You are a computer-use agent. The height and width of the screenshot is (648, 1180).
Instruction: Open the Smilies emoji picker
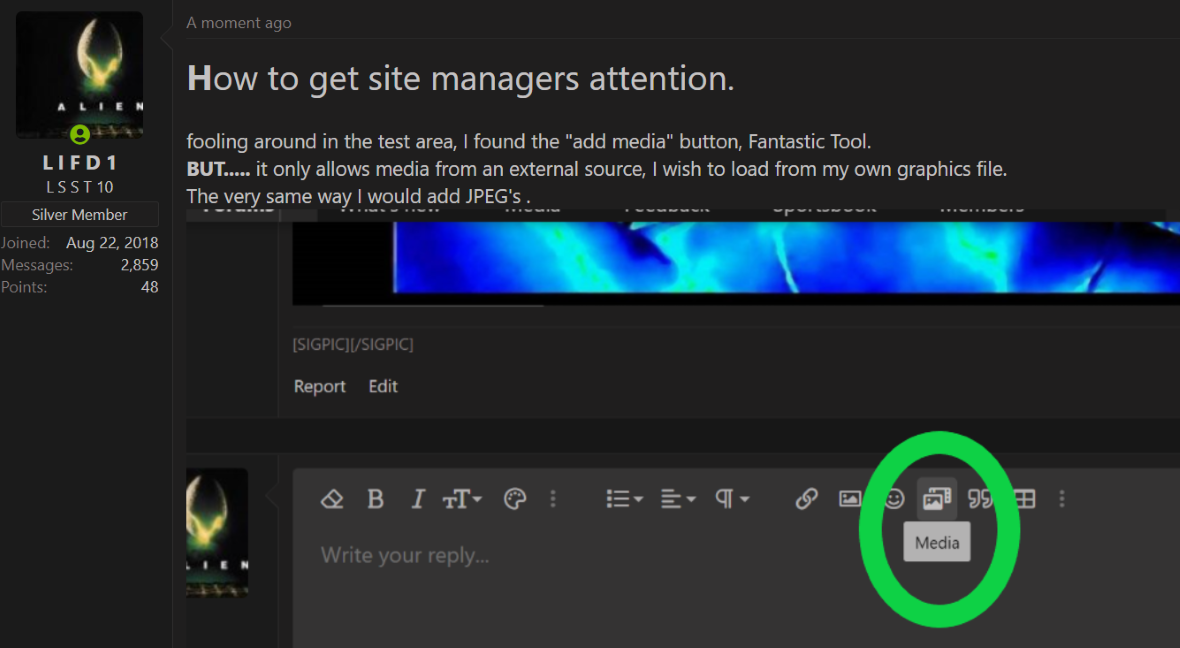pos(894,499)
